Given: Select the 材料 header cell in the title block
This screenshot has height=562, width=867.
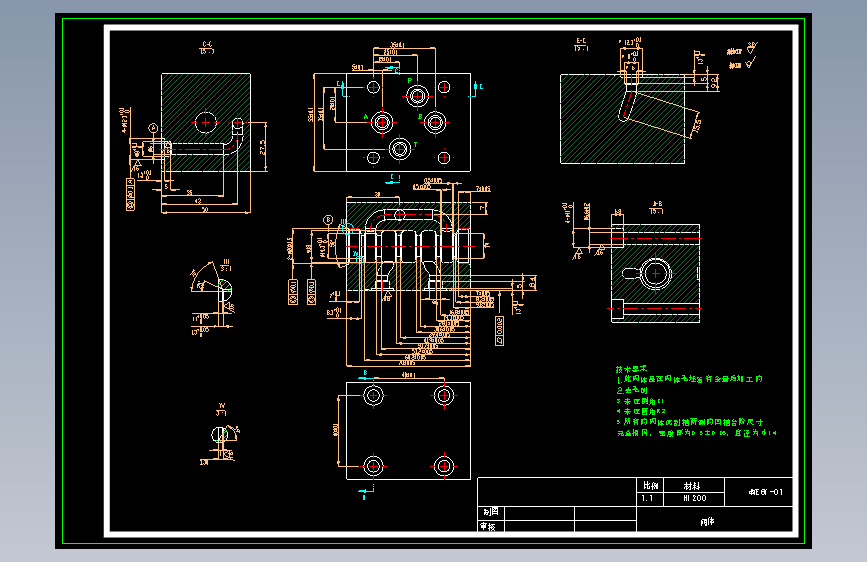Looking at the screenshot, I should tap(694, 486).
